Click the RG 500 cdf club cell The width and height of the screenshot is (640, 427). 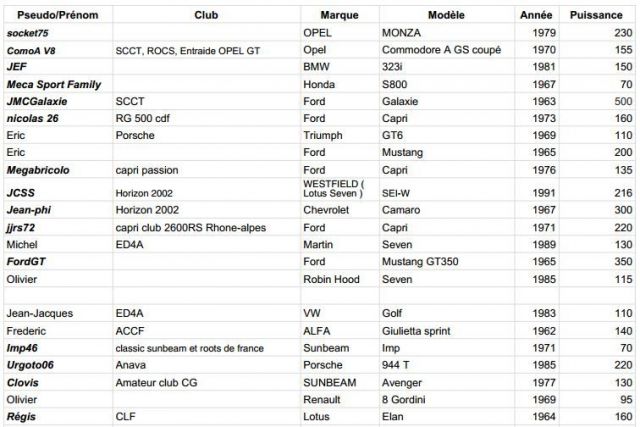click(147, 118)
